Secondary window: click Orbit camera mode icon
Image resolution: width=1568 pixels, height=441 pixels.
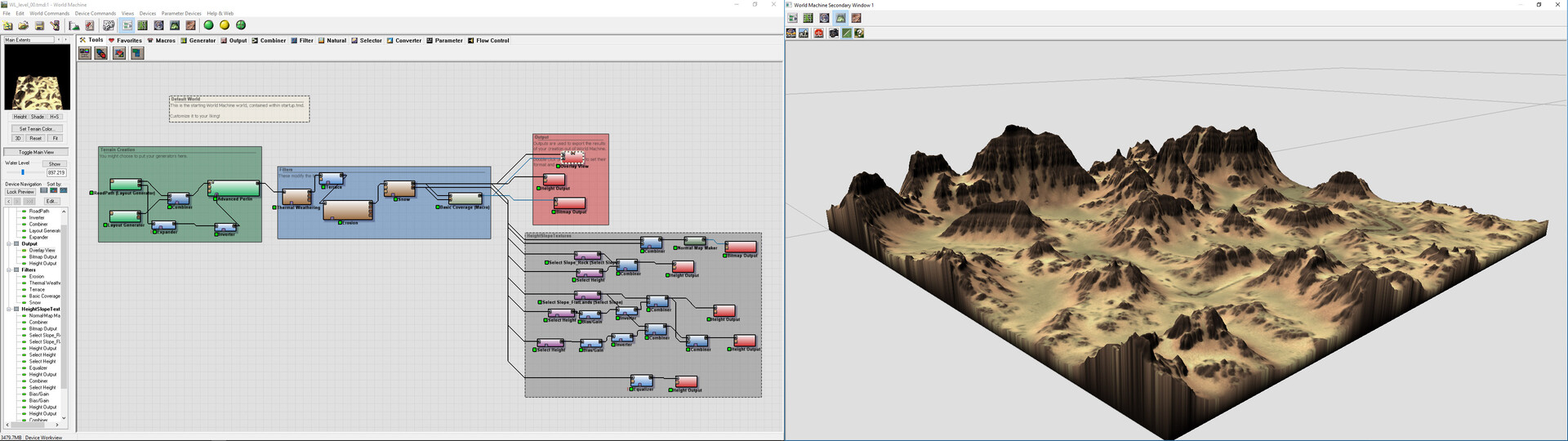pos(791,33)
